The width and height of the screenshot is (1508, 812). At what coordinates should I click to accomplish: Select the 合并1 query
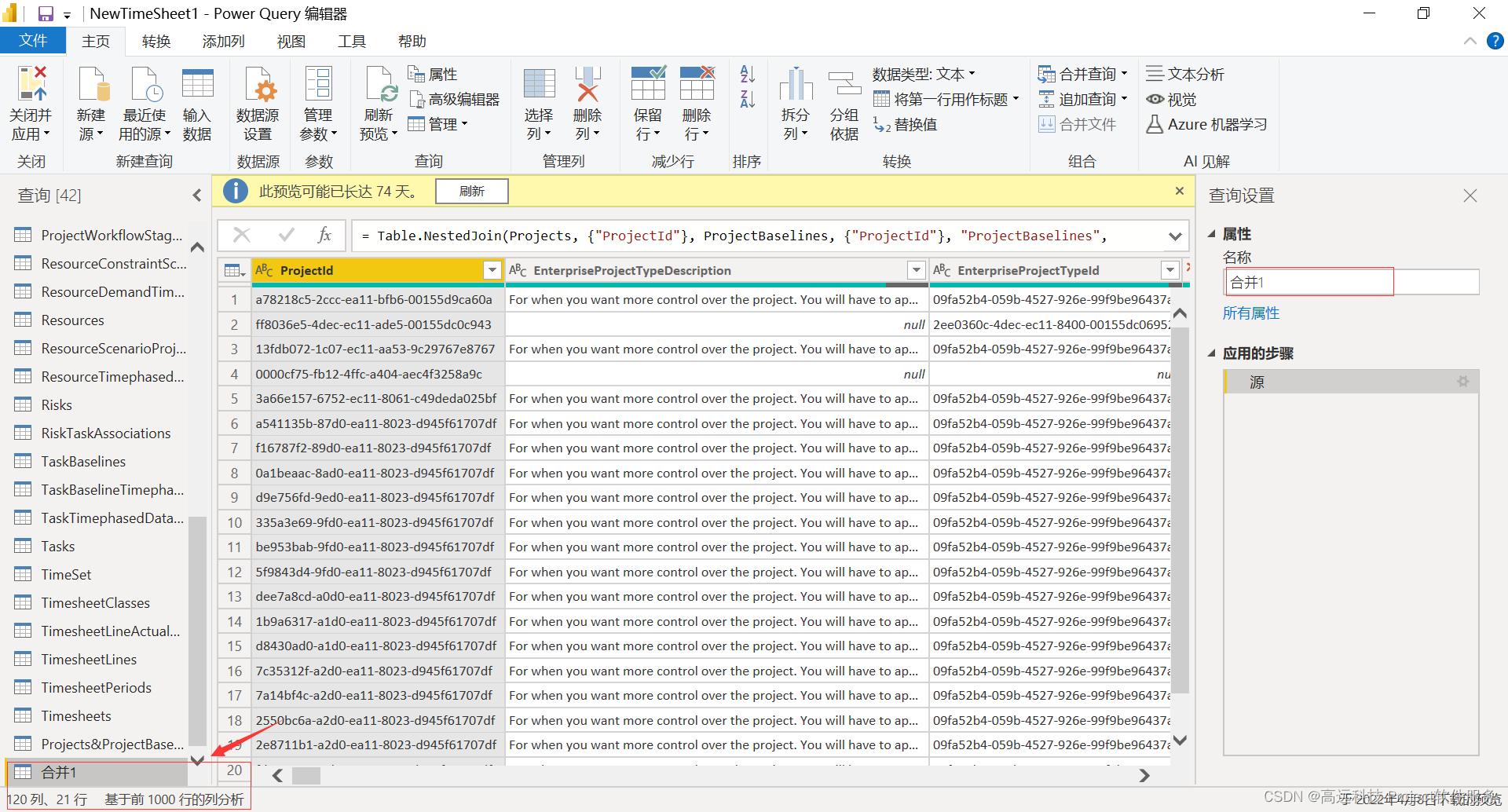97,772
